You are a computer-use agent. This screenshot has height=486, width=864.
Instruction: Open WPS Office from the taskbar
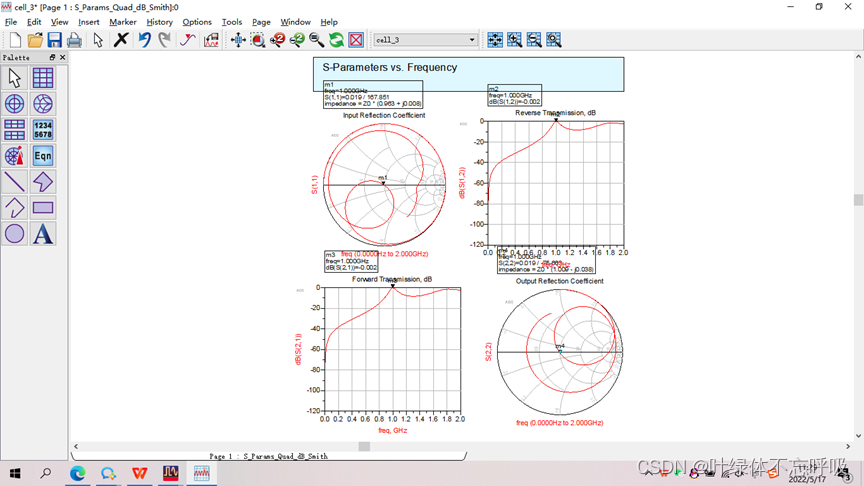[x=139, y=473]
